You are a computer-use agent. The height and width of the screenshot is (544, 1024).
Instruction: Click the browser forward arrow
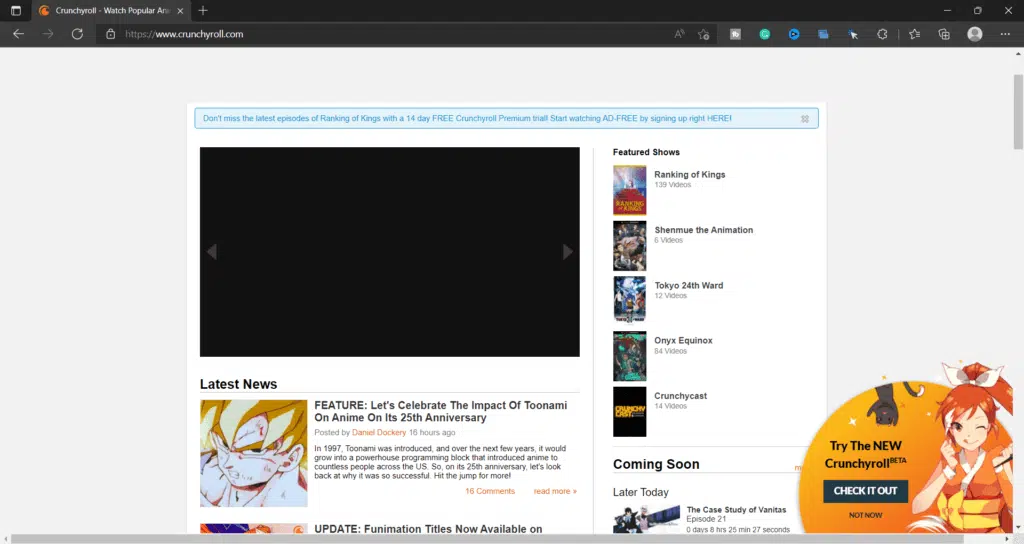point(48,34)
